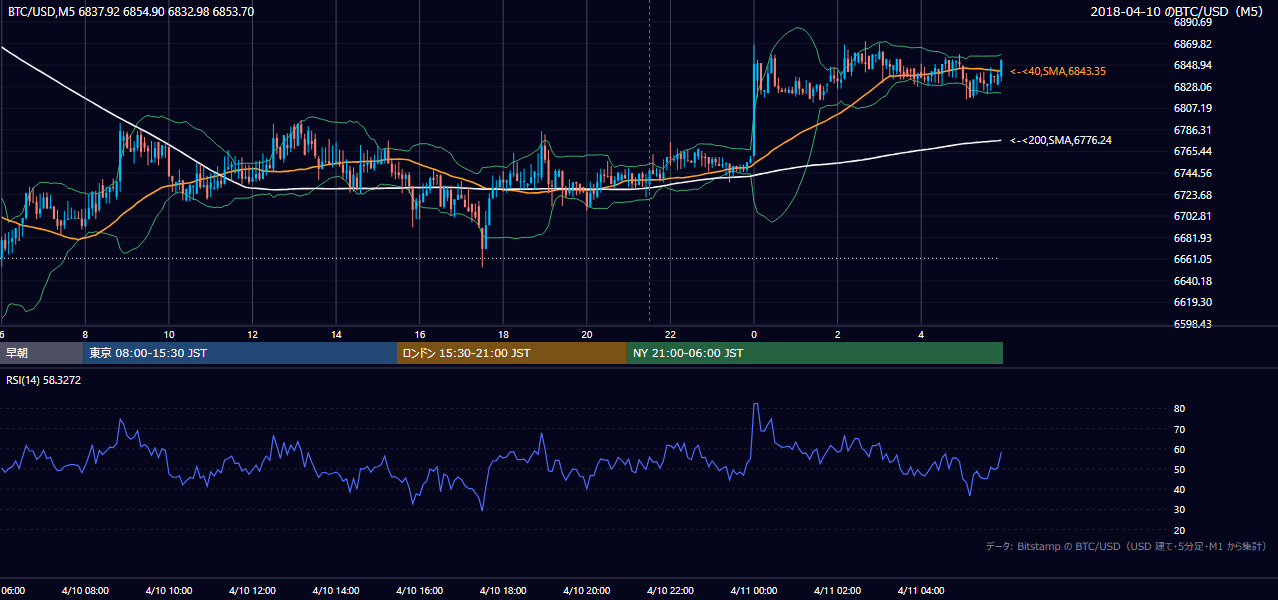Click the bottom time label 4/10 18:00
This screenshot has height=600, width=1278.
[x=502, y=591]
